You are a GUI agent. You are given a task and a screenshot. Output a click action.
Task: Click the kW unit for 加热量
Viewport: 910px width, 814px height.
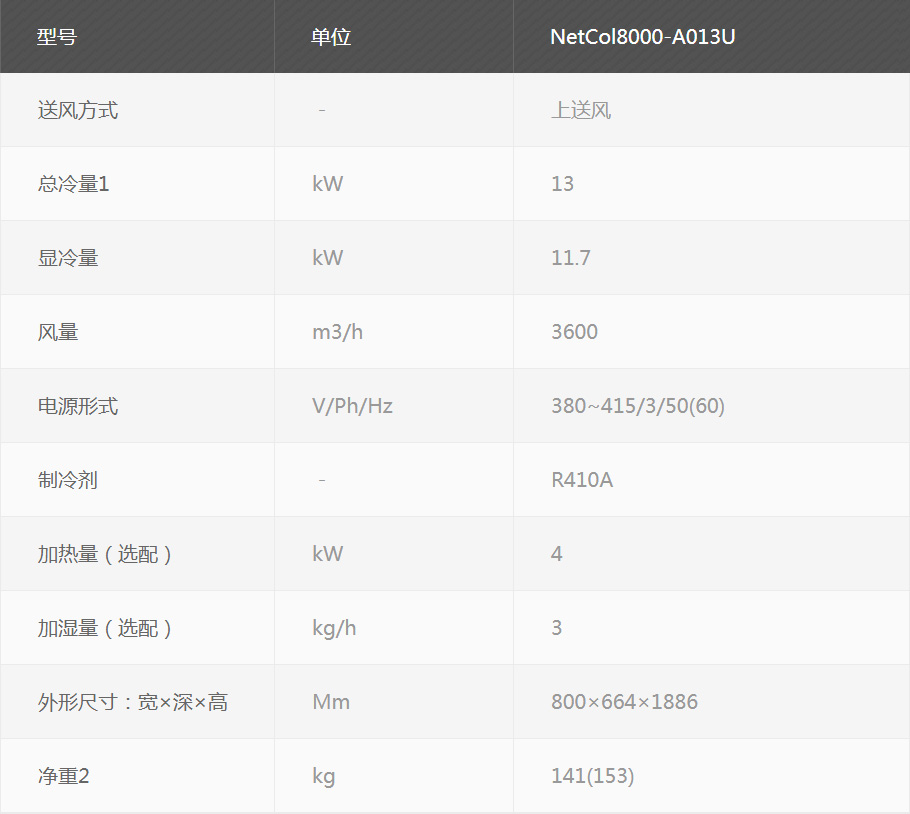[327, 553]
